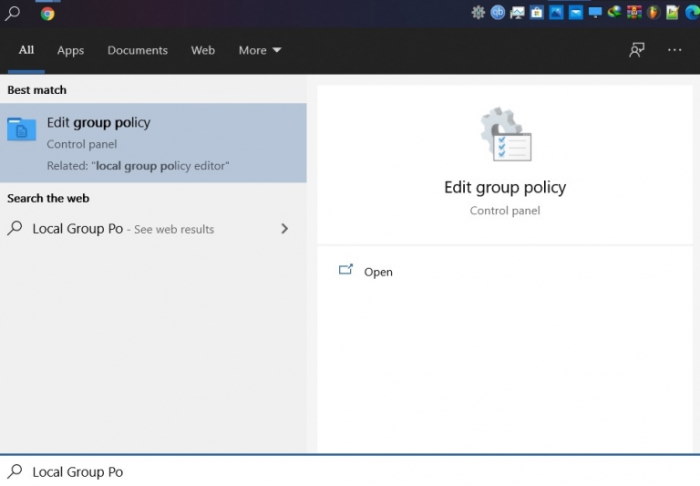Select Edit group policy best match result
Screen dimensions: 700x486
[153, 143]
